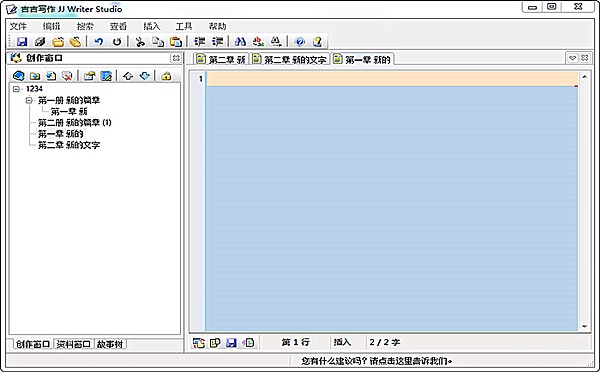Click the Copy pages icon
Screen dimensions: 600x372
158,41
